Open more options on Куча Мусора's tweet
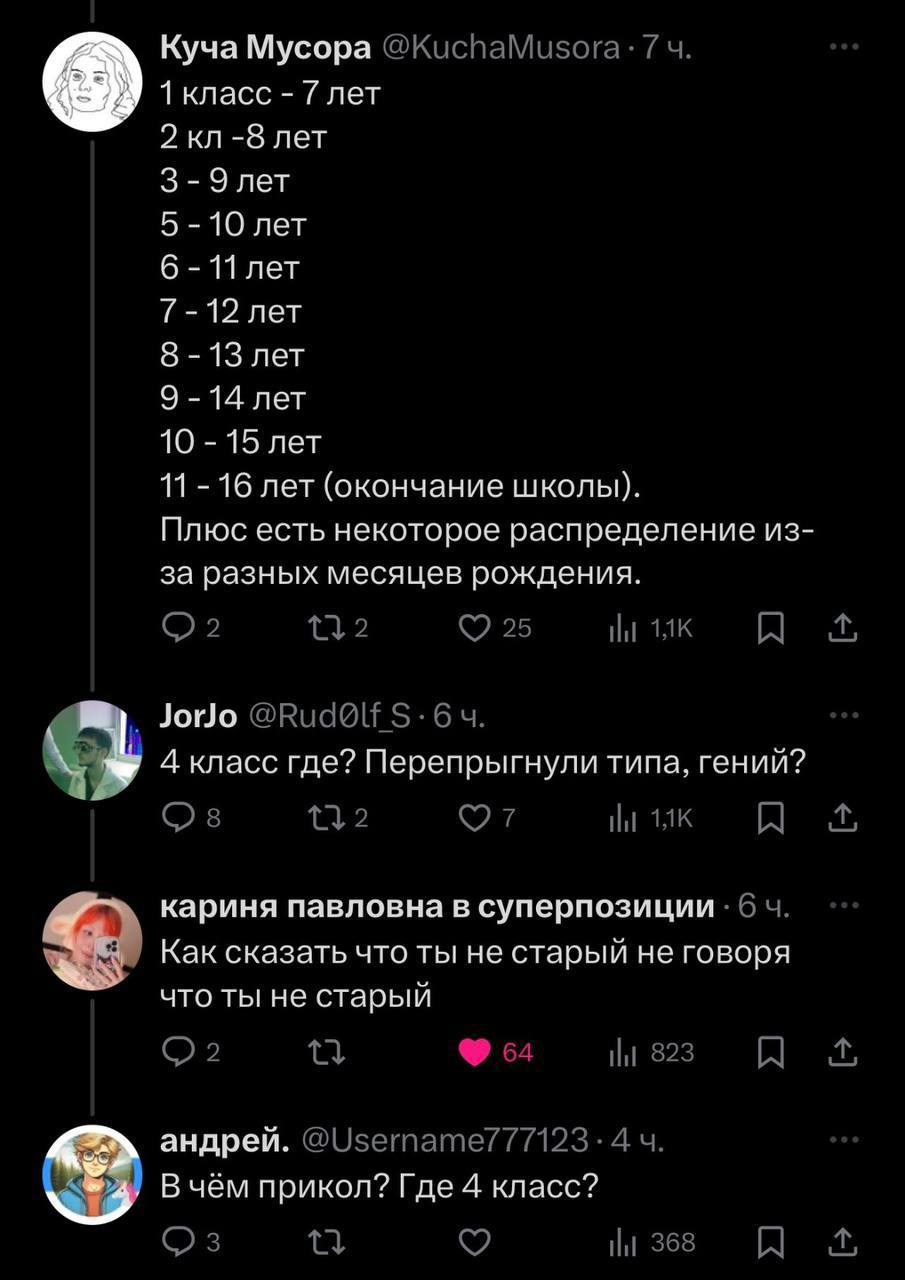This screenshot has height=1280, width=905. [844, 46]
